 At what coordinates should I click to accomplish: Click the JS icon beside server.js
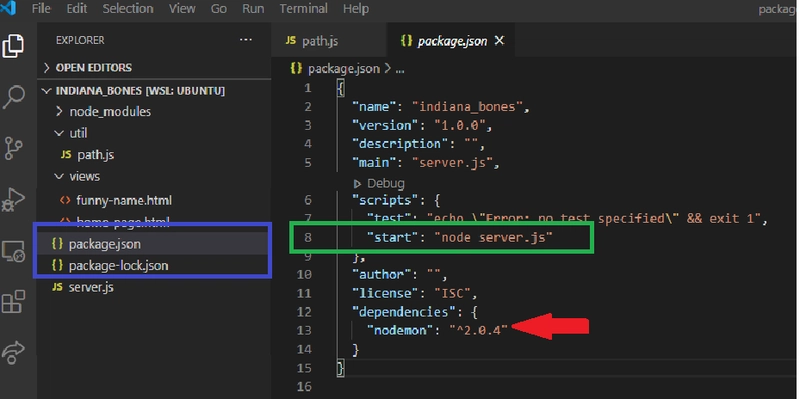tap(57, 287)
